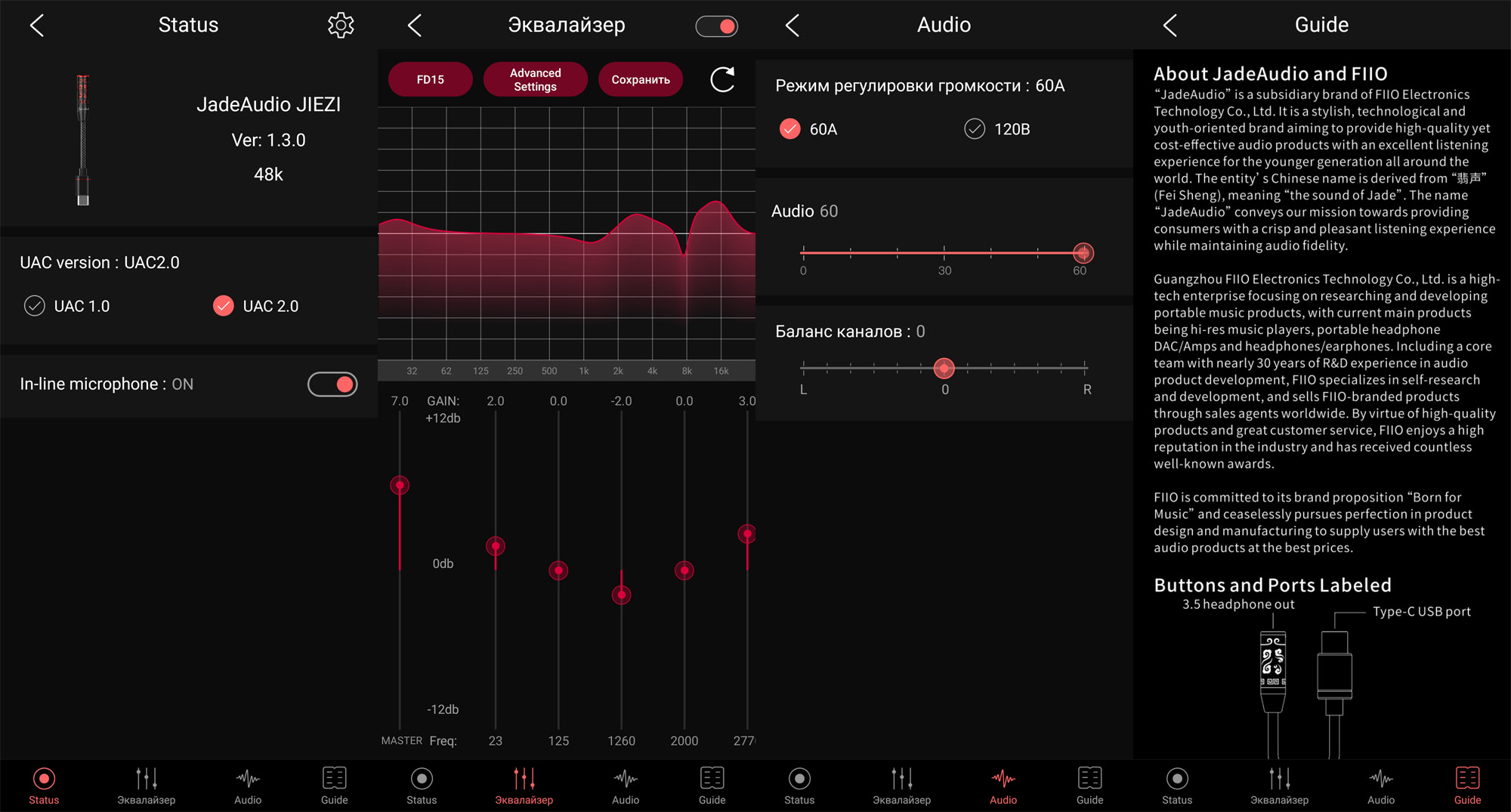The width and height of the screenshot is (1511, 812).
Task: Click the Режим регулировки громкости : 60A label
Action: (920, 86)
